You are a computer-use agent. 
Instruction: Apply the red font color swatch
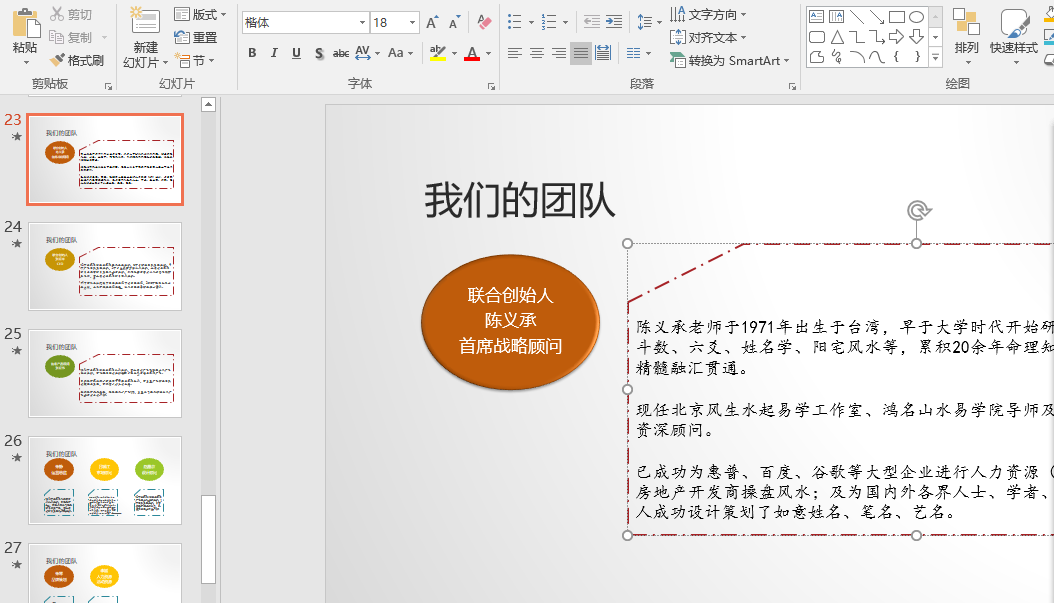point(472,54)
